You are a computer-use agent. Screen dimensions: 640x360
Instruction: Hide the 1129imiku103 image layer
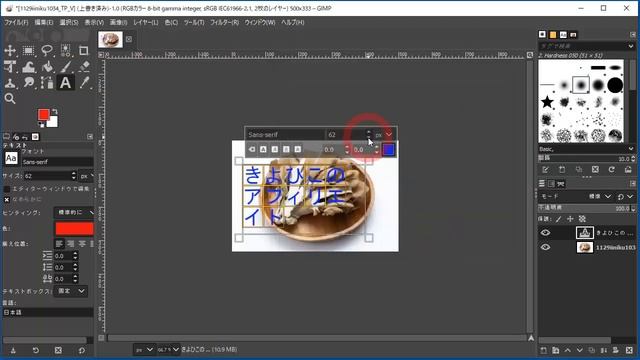point(545,247)
